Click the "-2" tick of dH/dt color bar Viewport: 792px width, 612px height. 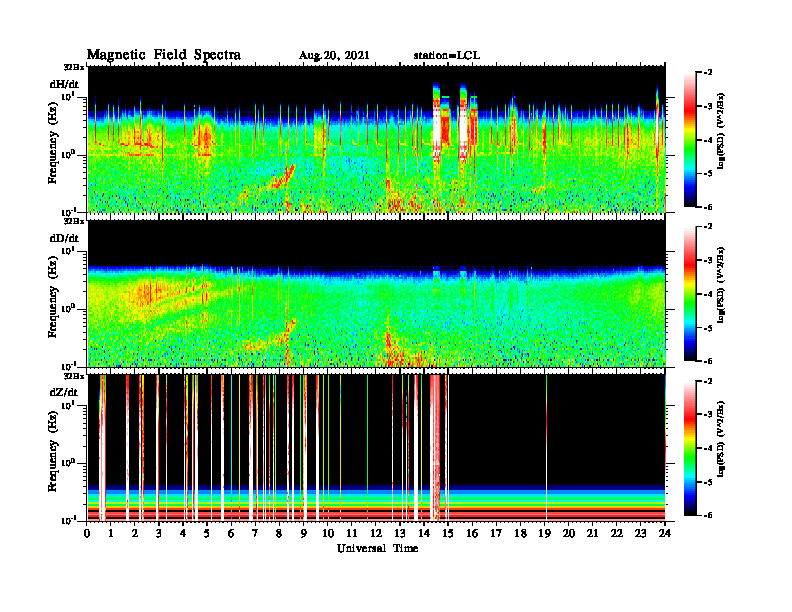pos(708,73)
